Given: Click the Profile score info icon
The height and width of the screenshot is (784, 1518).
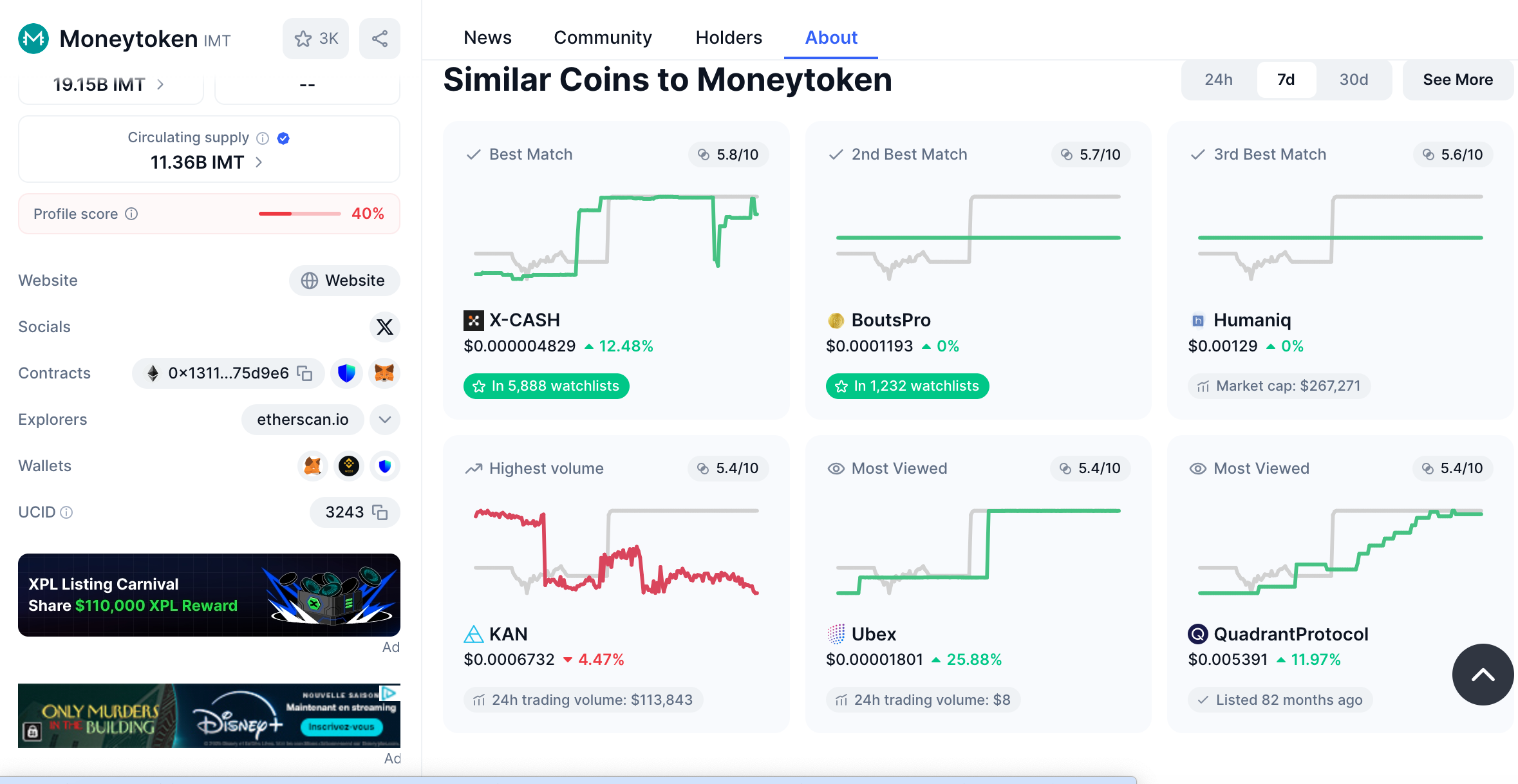Looking at the screenshot, I should coord(131,214).
